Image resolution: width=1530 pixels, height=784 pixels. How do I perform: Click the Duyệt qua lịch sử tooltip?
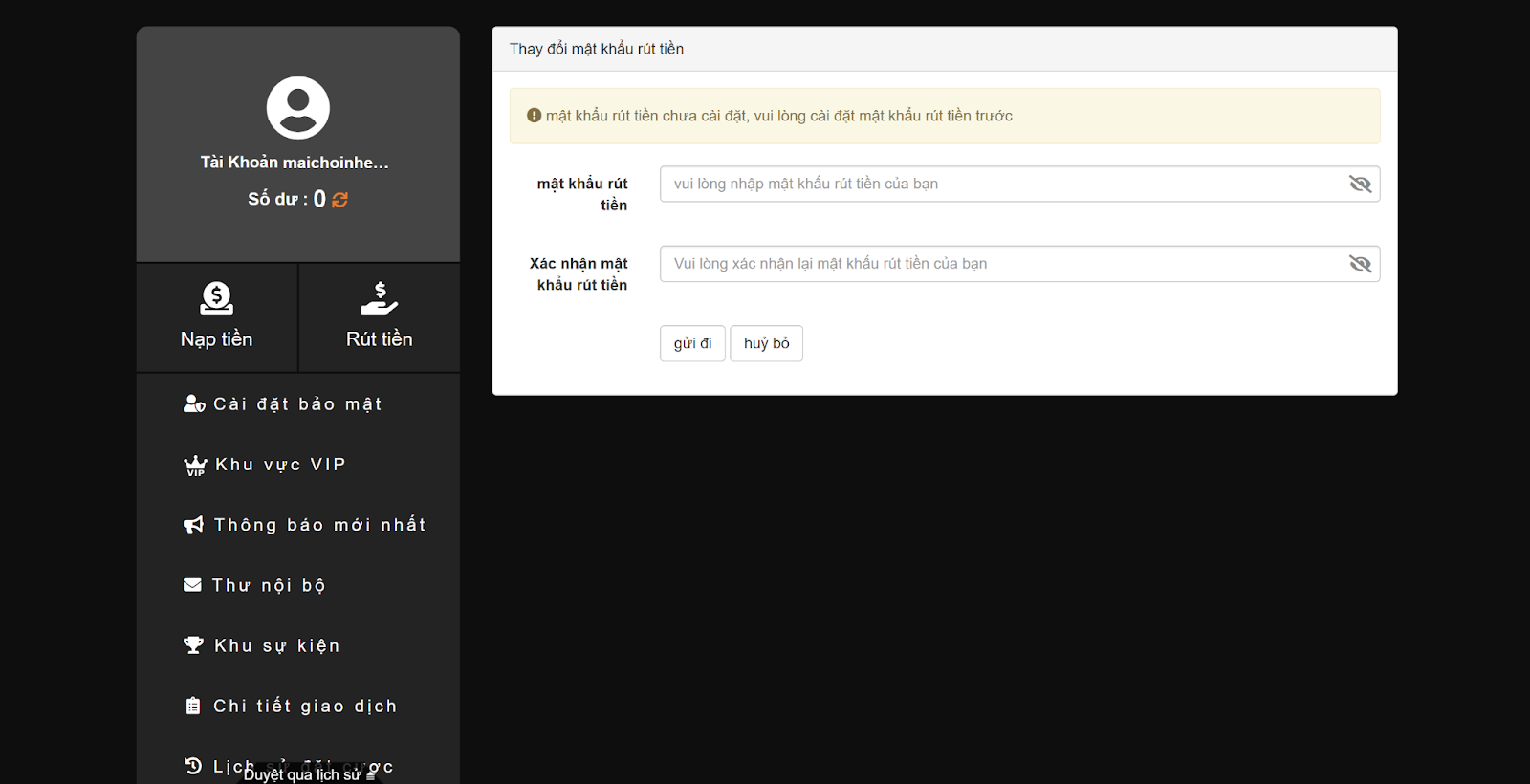coord(308,774)
